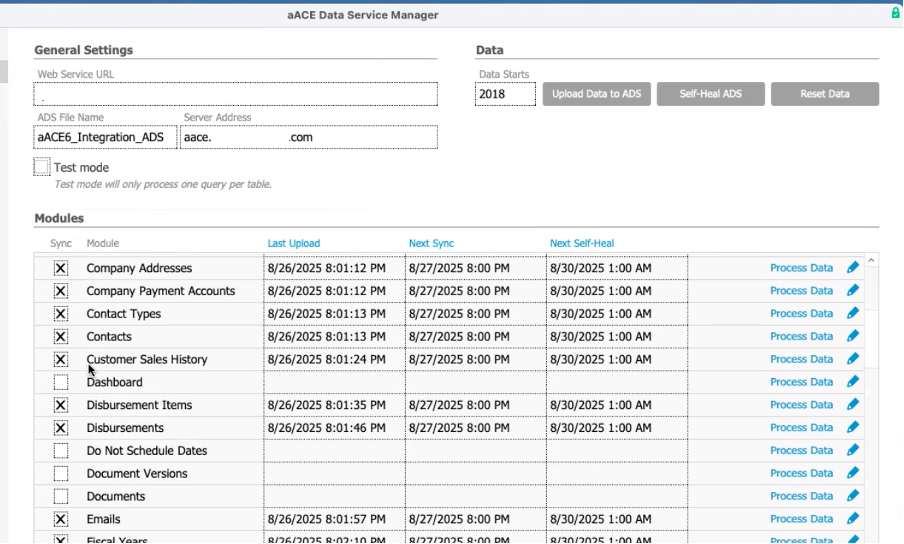Check the Sync box for Document Versions
Image resolution: width=904 pixels, height=544 pixels.
pos(61,474)
